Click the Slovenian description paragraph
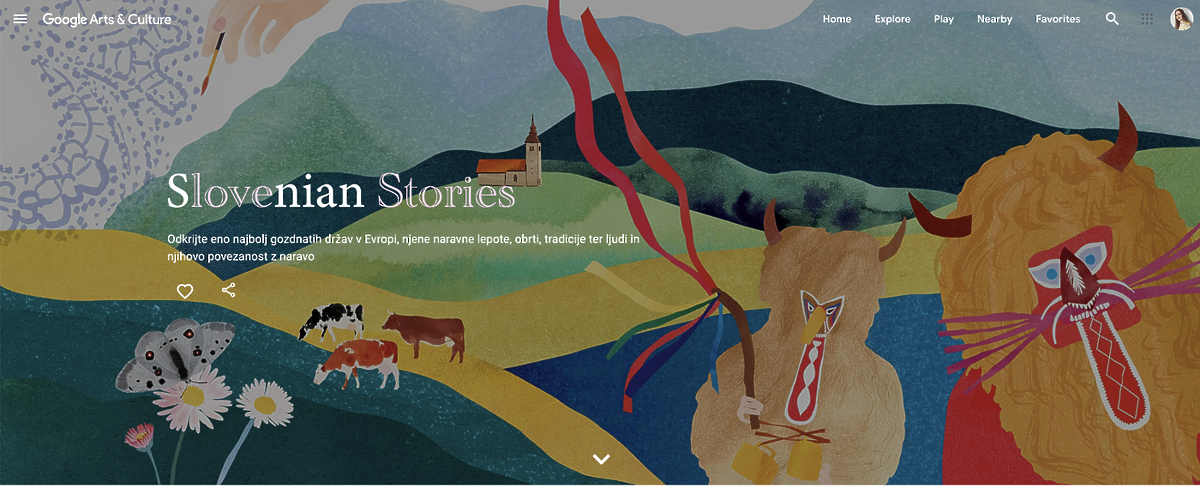Screen dimensions: 1200x488 (x=403, y=248)
